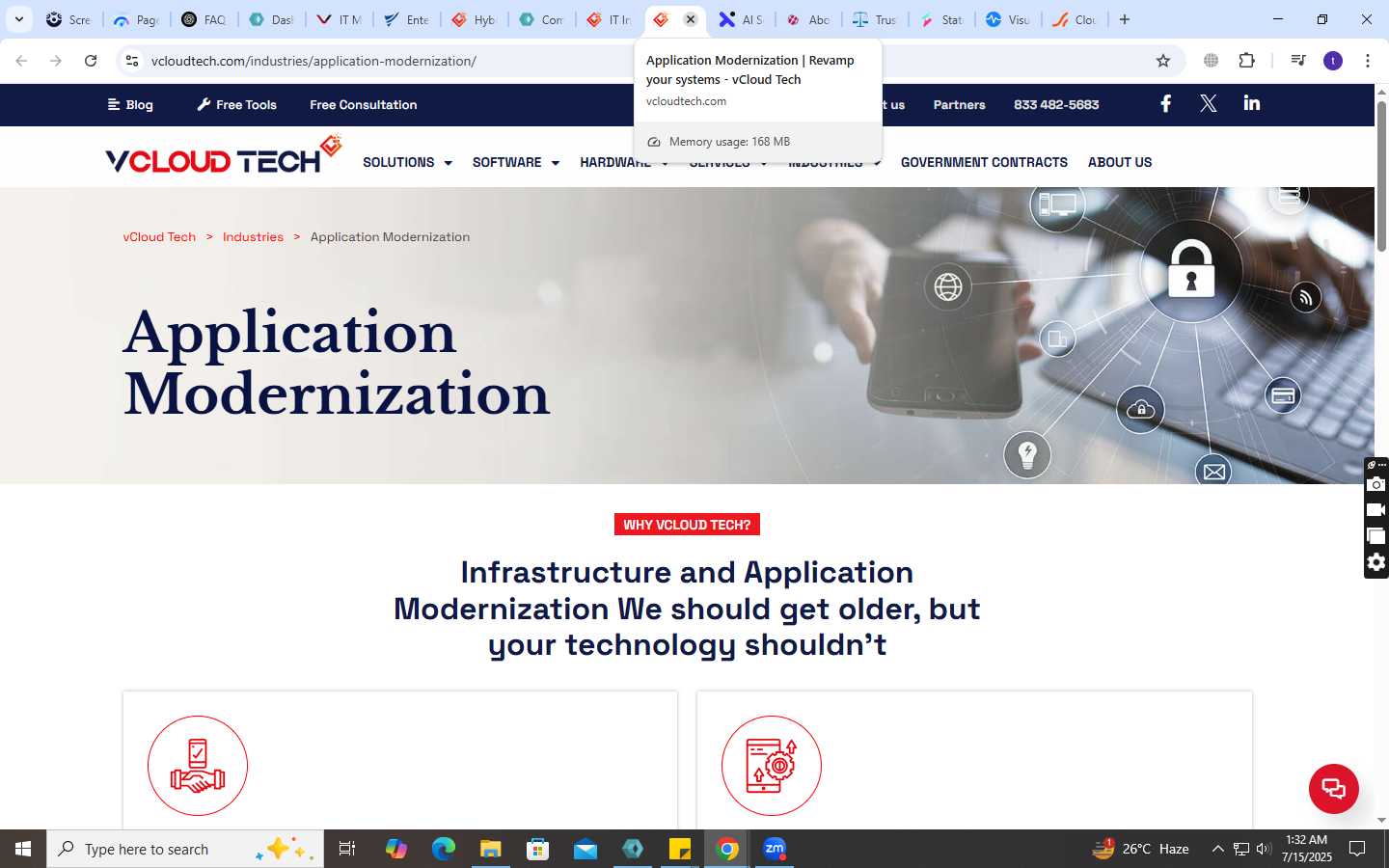Switch to the Visu browser tab
The image size is (1389, 868).
tap(1009, 19)
